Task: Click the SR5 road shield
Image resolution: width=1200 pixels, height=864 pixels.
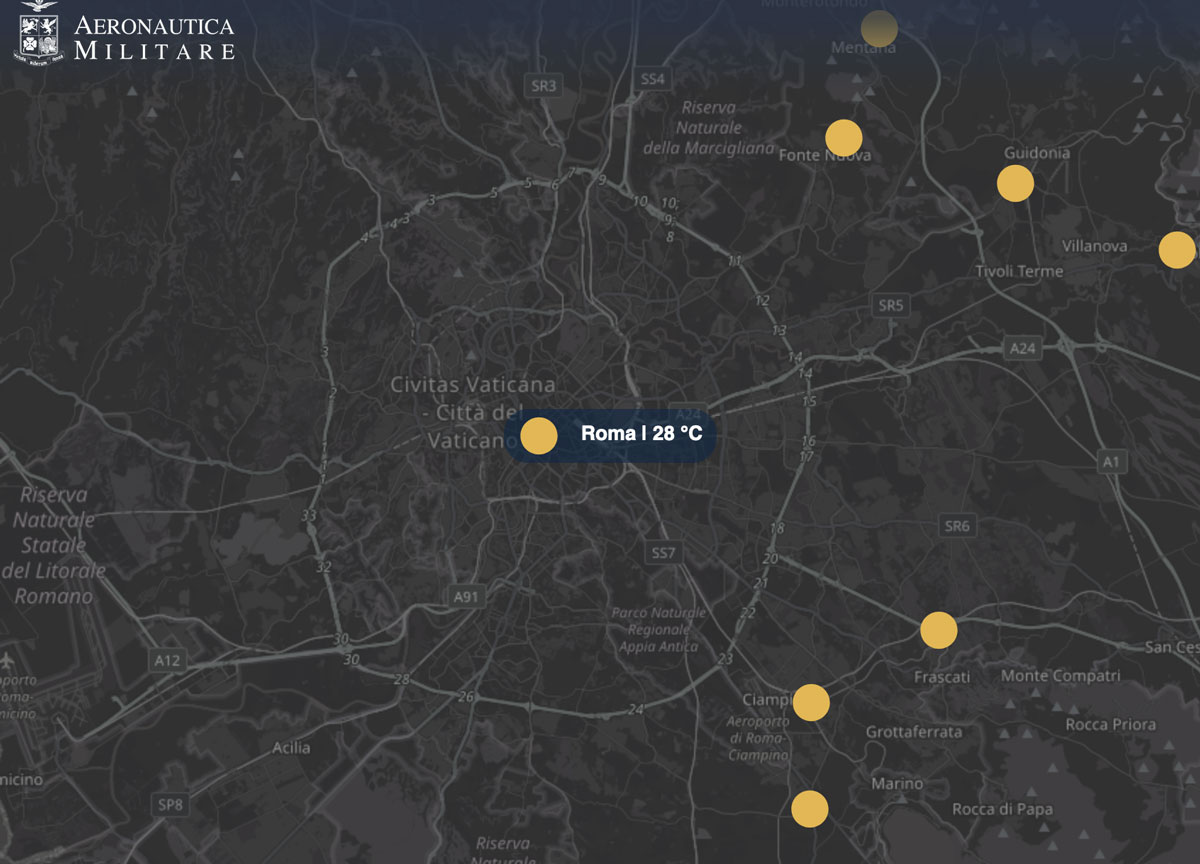Action: (889, 305)
